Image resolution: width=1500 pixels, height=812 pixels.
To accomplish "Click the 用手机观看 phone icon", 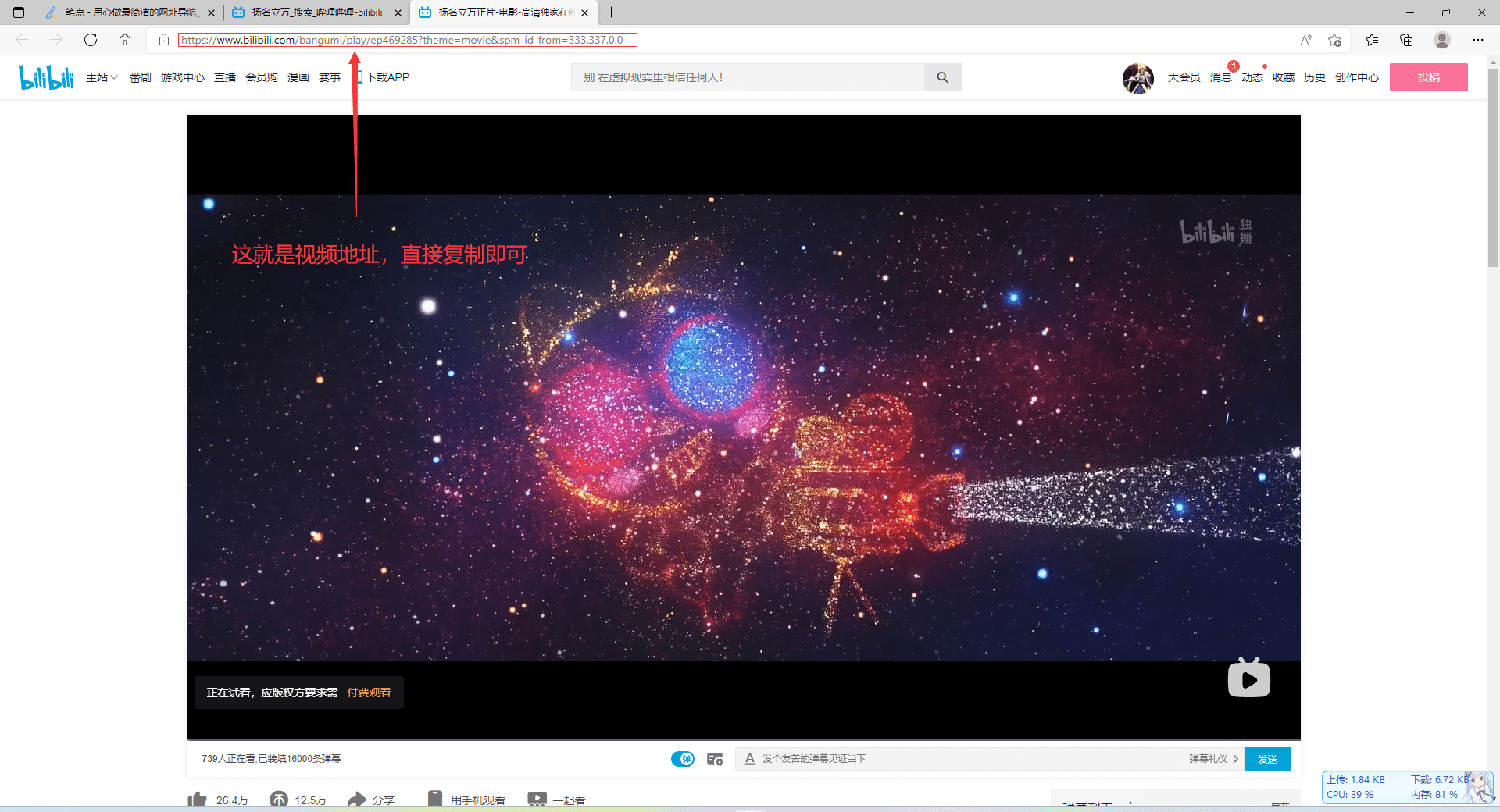I will [434, 798].
